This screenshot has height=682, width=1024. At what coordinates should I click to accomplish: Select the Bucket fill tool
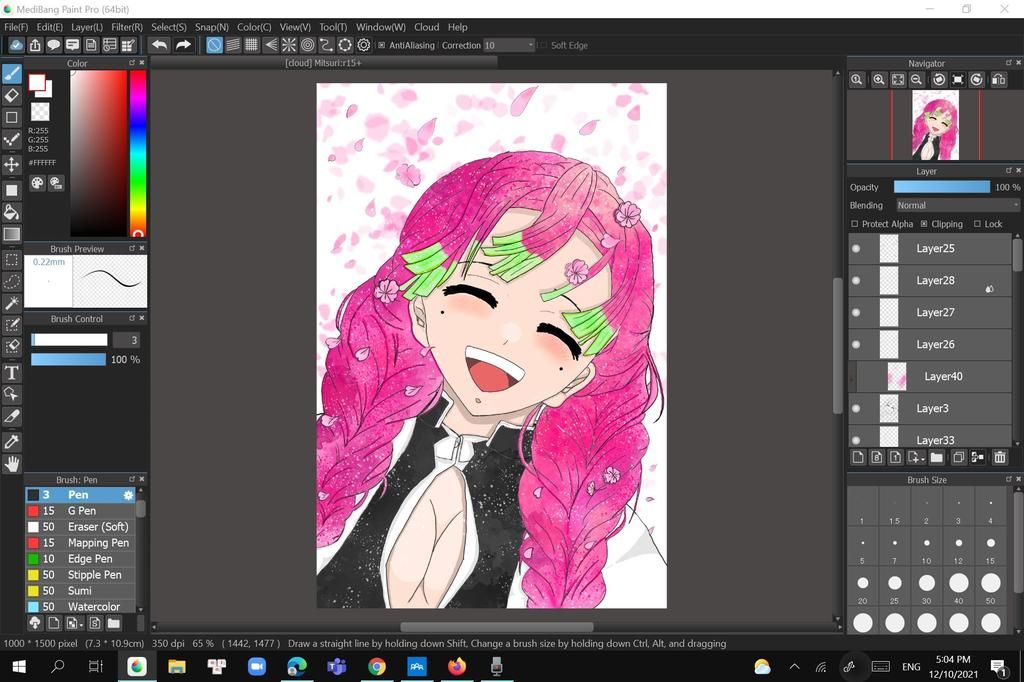(x=12, y=212)
